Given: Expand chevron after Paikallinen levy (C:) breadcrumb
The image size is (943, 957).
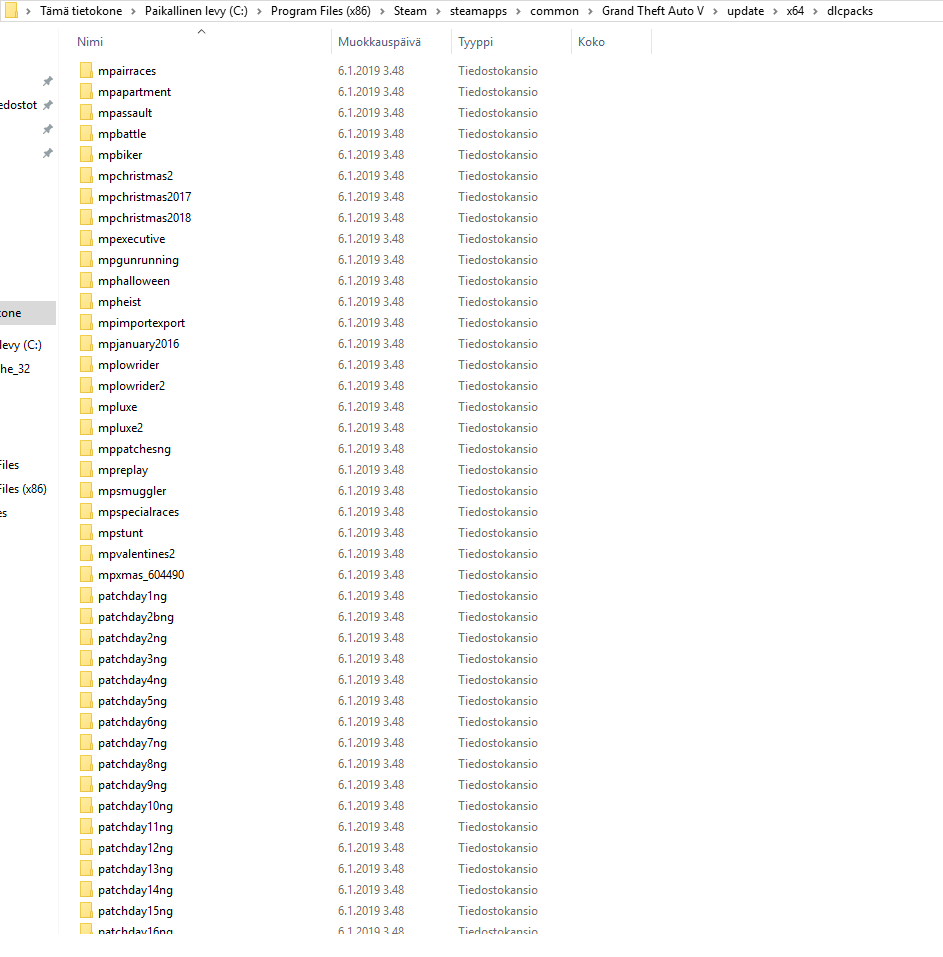Looking at the screenshot, I should click(259, 11).
